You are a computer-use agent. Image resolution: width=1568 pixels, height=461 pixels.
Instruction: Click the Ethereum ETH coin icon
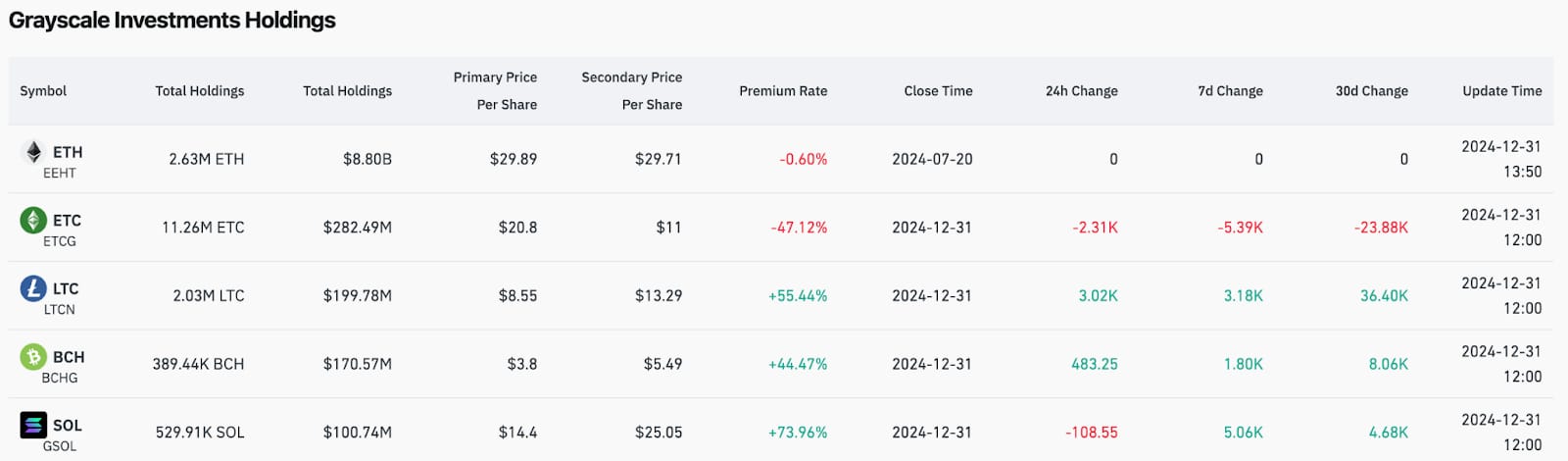click(x=33, y=151)
